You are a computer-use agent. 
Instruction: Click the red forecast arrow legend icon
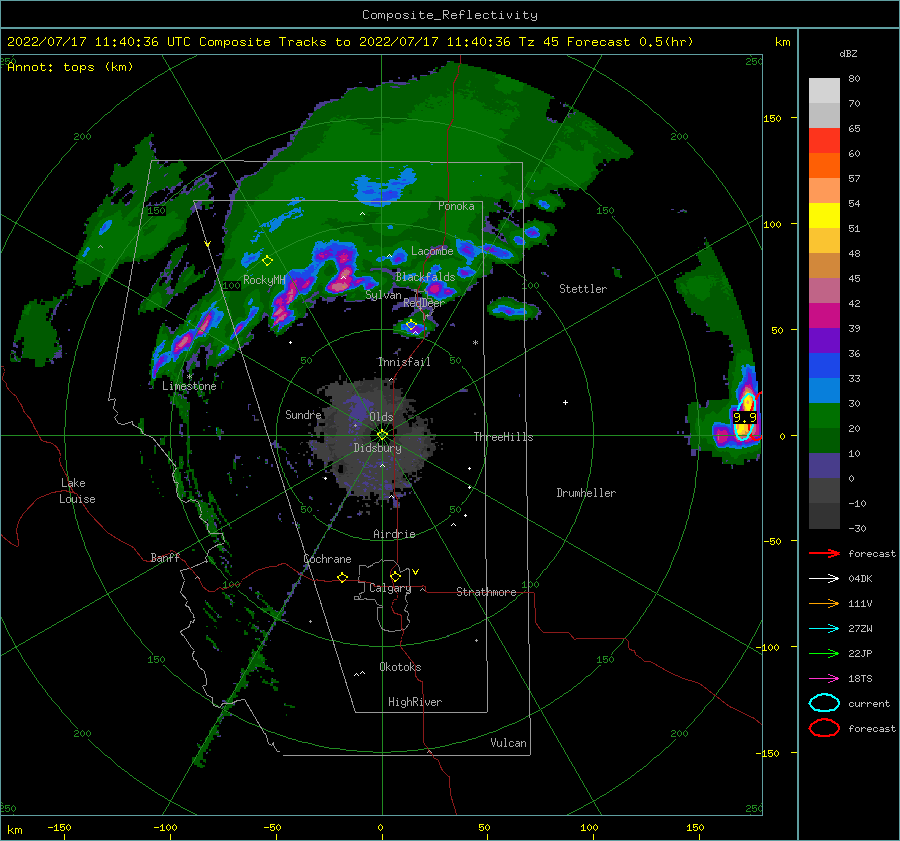coord(824,553)
